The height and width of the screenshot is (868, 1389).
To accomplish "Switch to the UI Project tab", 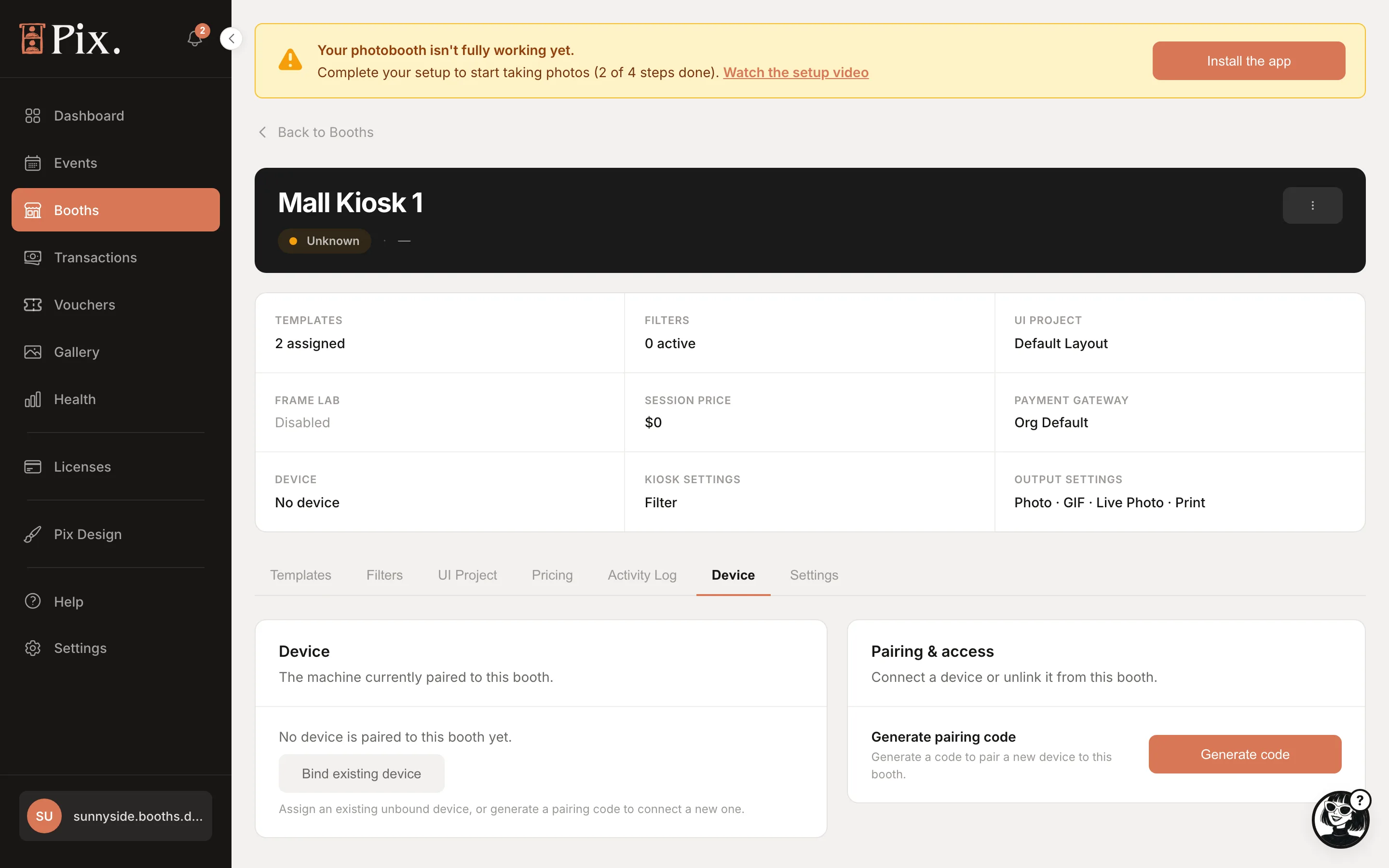I will (x=467, y=575).
